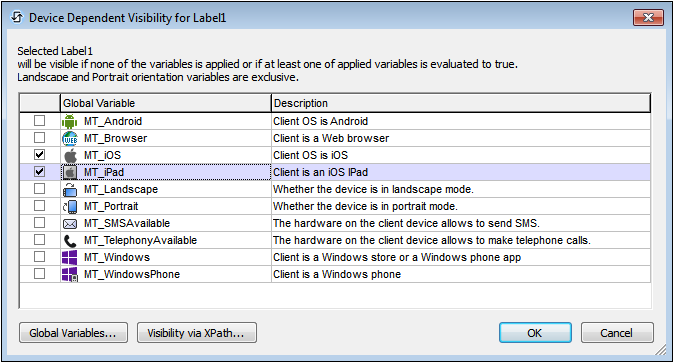Tick the MT_Landscape checkbox
674x363 pixels.
pos(40,188)
